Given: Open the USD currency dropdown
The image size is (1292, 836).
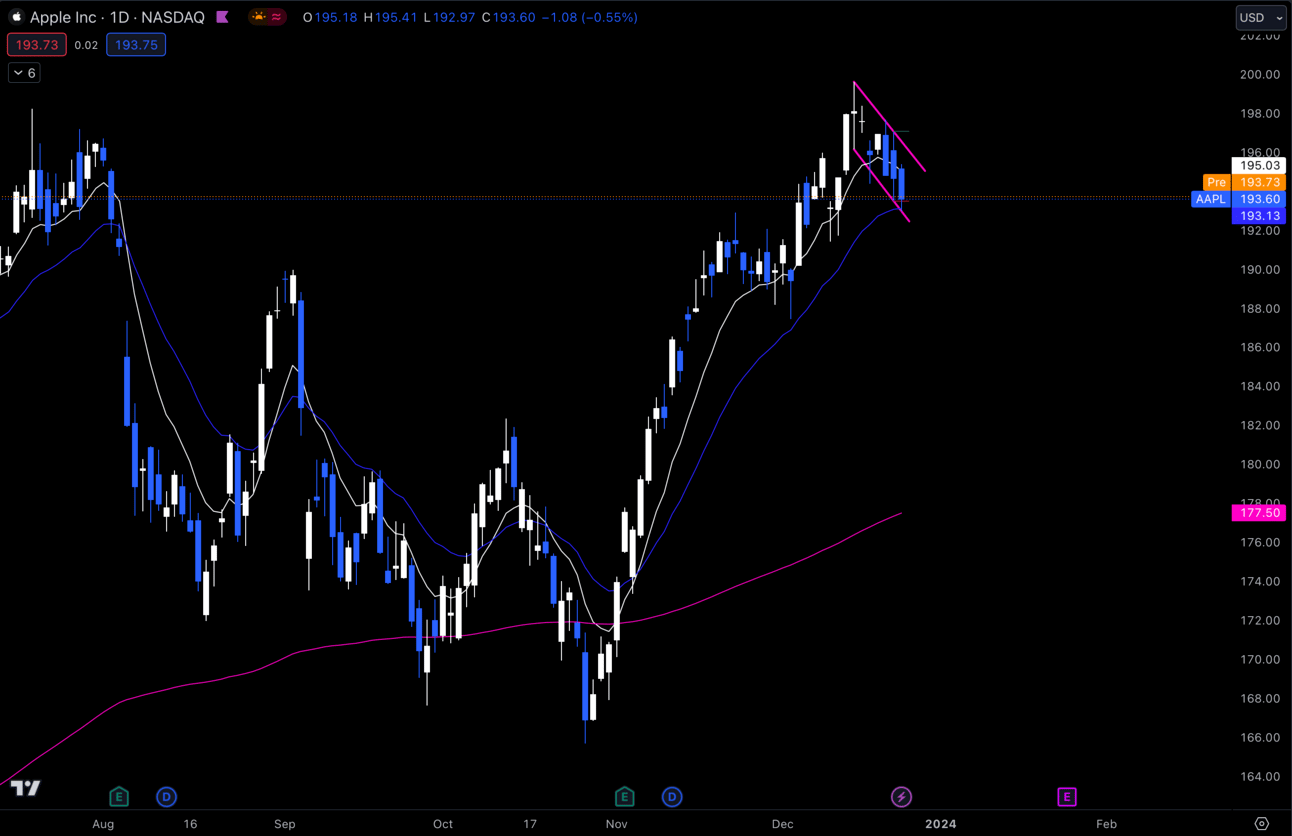Looking at the screenshot, I should click(1261, 17).
